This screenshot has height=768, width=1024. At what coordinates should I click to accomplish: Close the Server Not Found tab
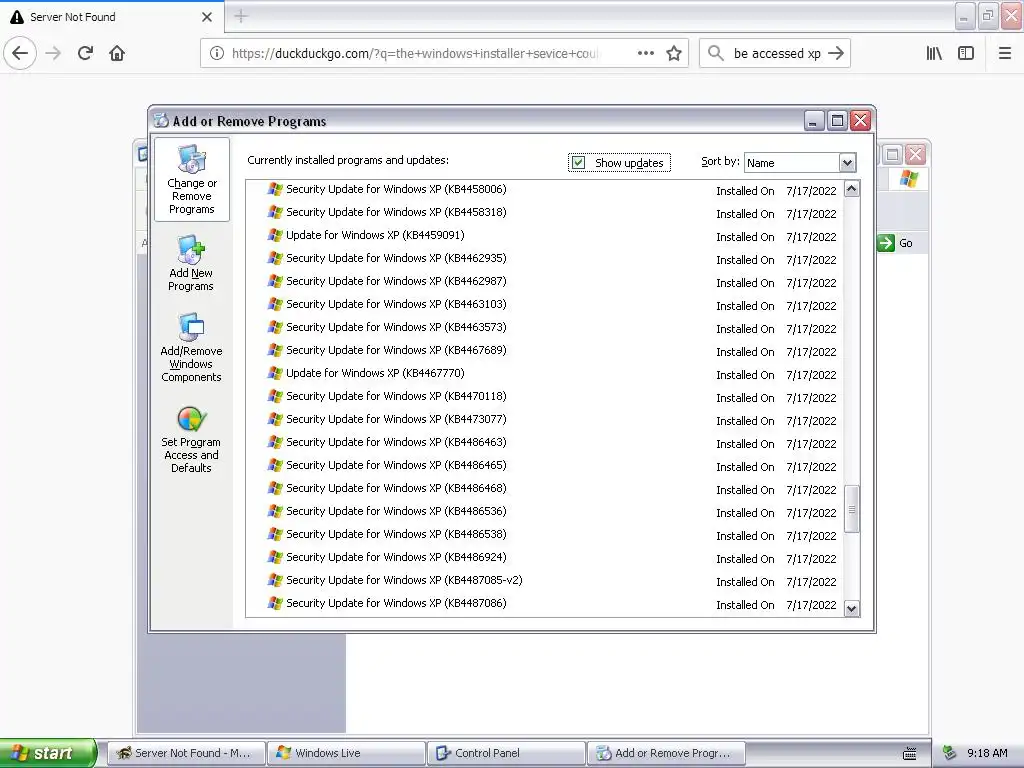207,17
